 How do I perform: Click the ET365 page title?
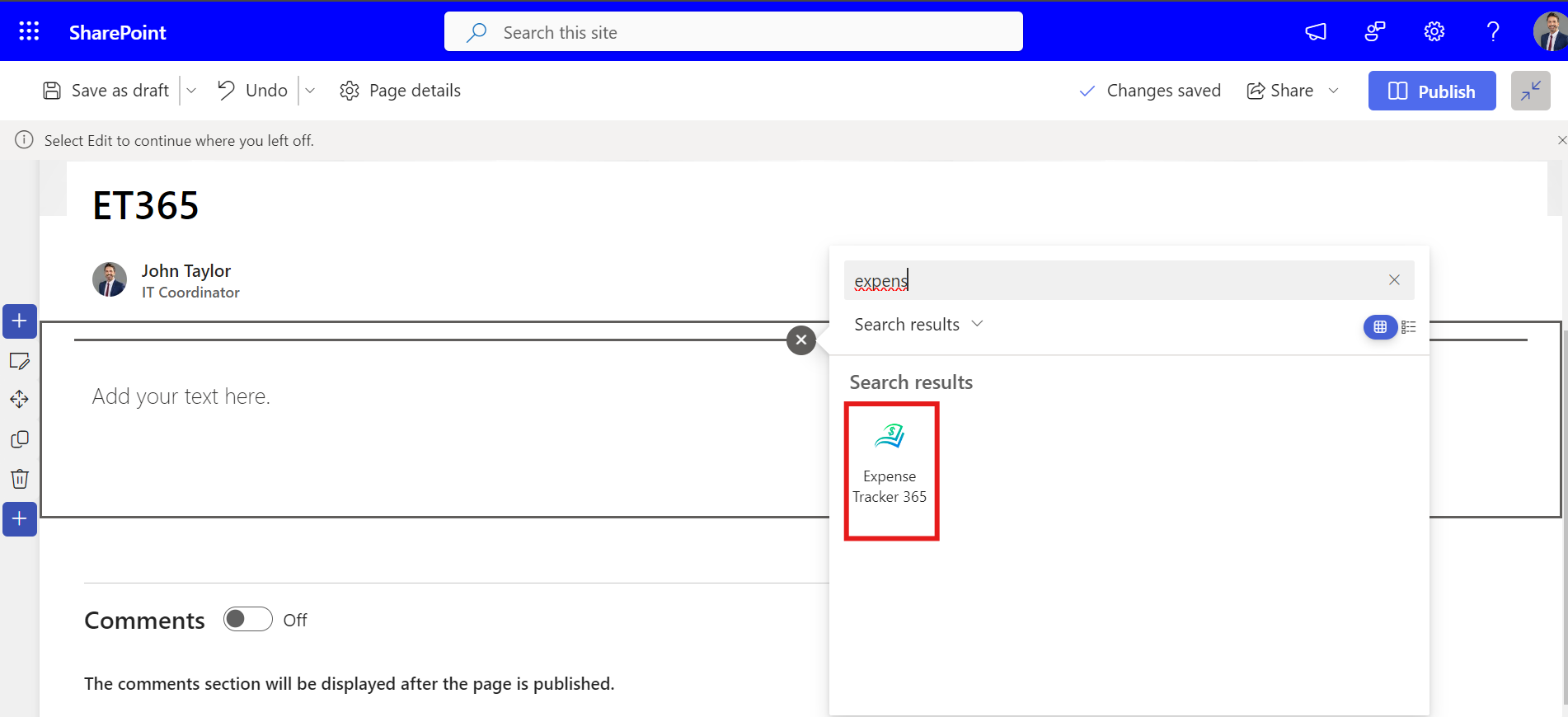point(146,205)
